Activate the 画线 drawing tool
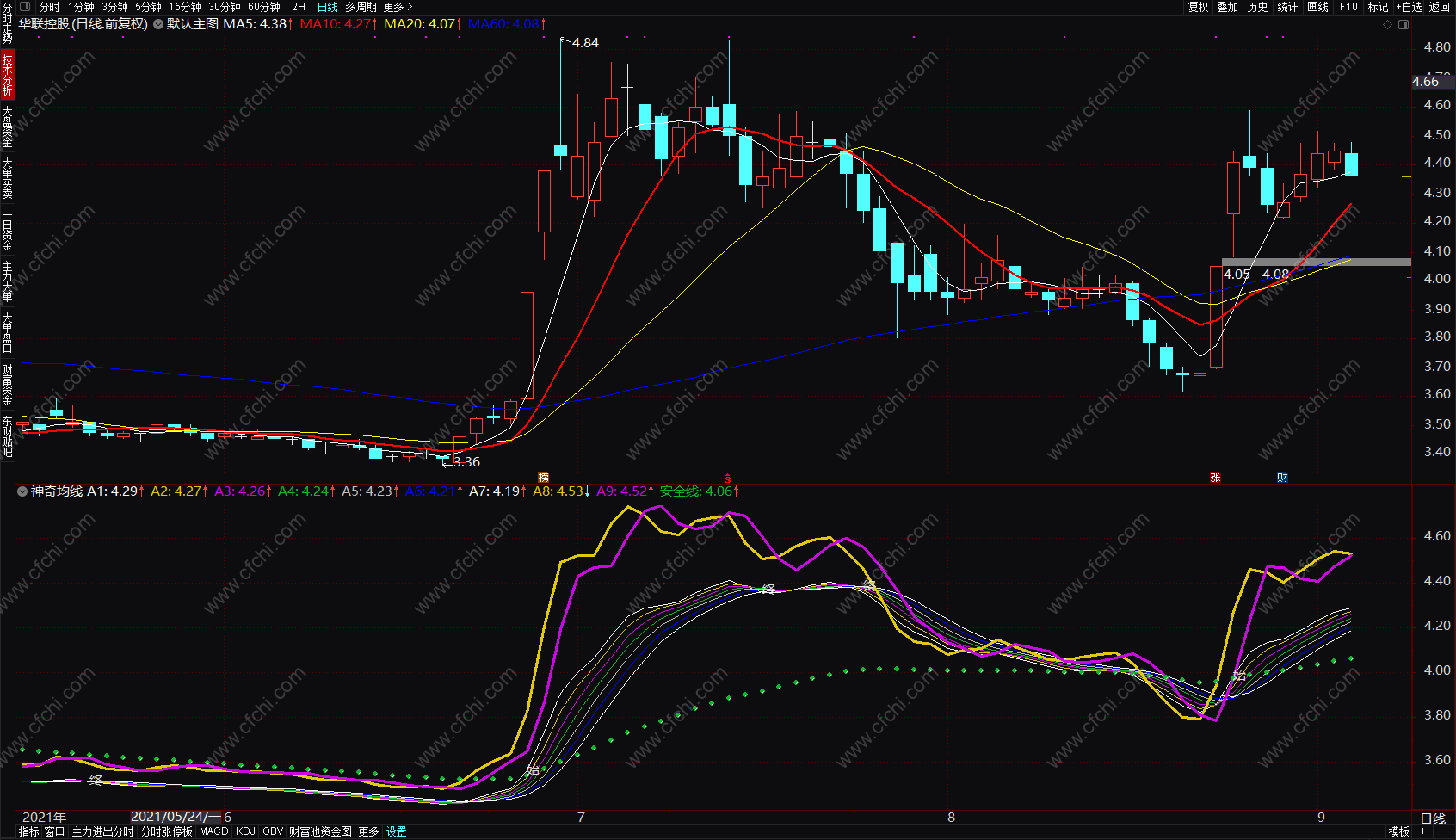The image size is (1456, 840). tap(1318, 7)
